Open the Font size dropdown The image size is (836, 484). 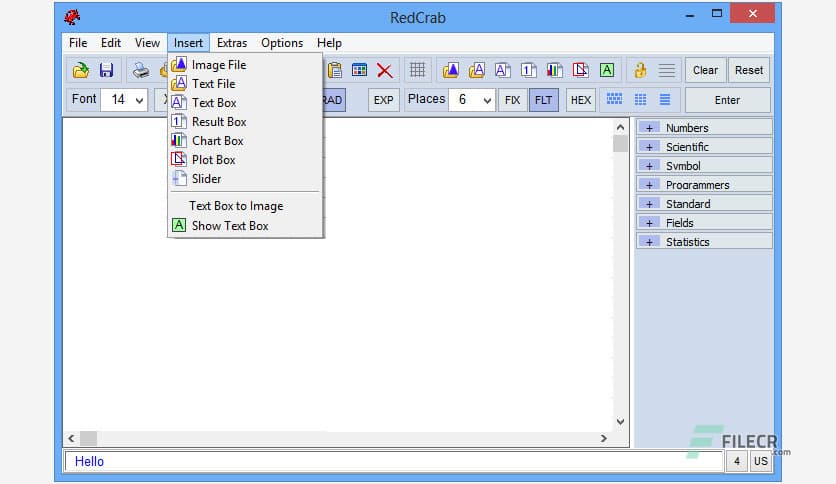[x=139, y=100]
